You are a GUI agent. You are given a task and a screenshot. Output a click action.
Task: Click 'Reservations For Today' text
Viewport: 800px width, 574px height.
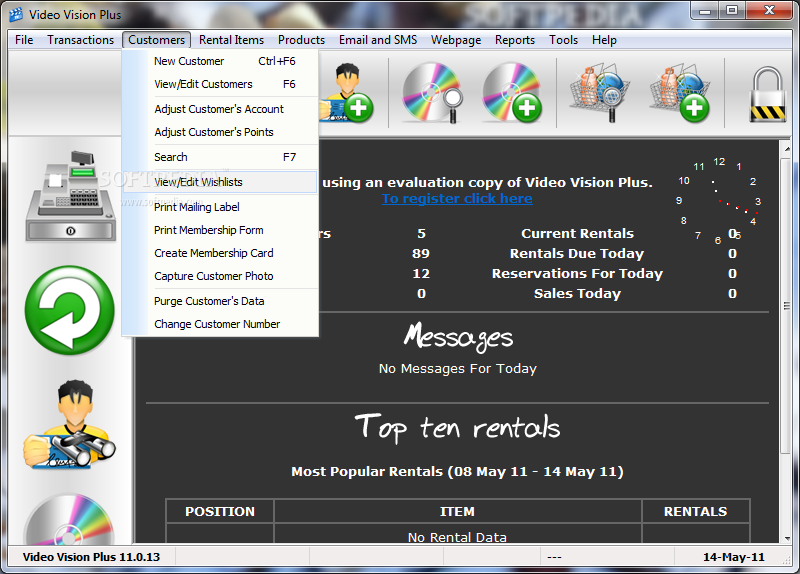[x=577, y=273]
